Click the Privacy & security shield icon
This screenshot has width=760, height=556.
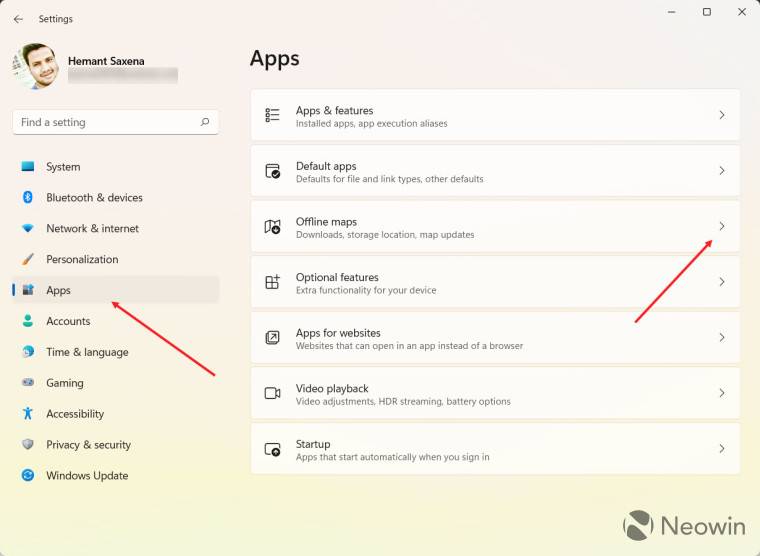pyautogui.click(x=28, y=444)
